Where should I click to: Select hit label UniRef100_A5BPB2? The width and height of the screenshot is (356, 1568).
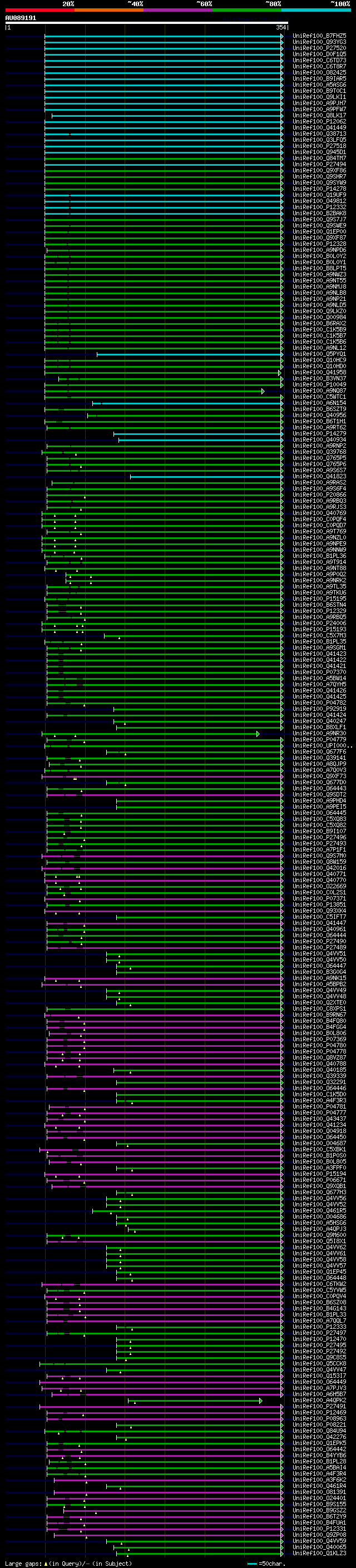[x=319, y=985]
